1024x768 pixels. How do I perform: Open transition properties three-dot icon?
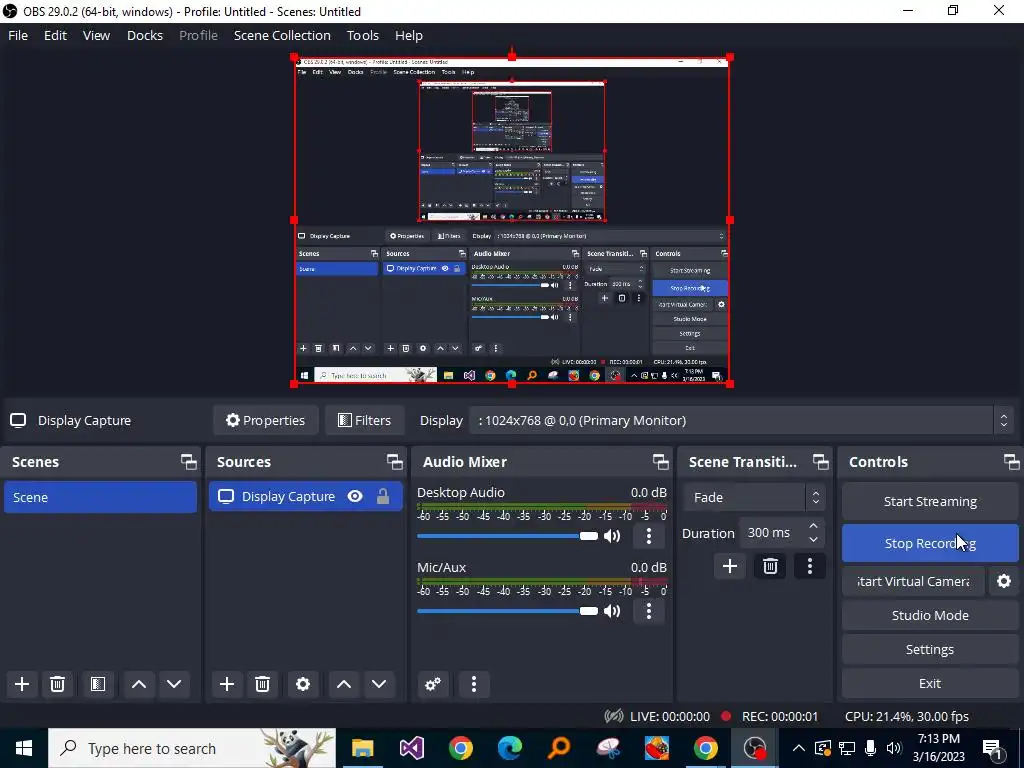810,566
